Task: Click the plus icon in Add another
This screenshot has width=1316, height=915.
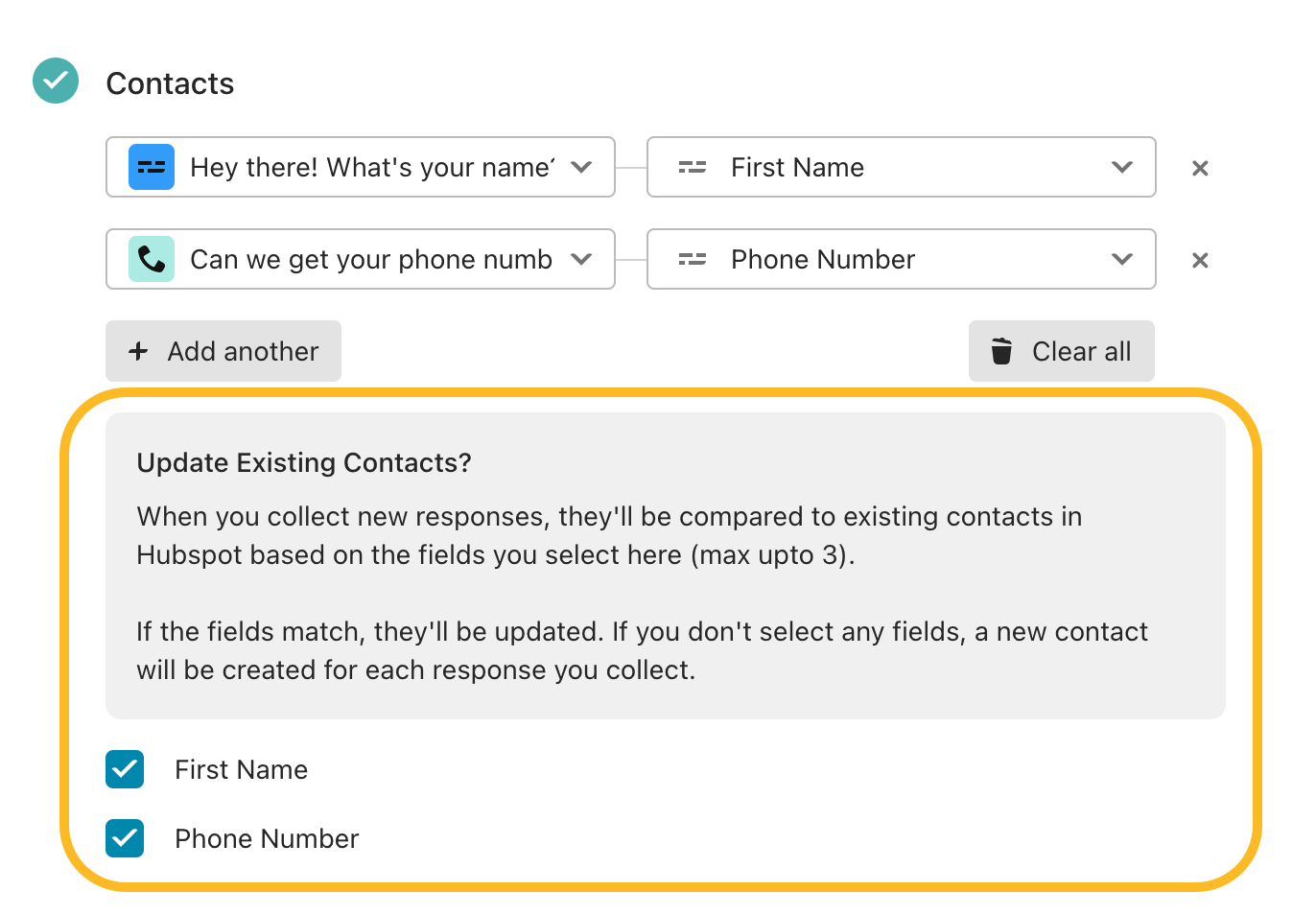Action: click(x=138, y=351)
